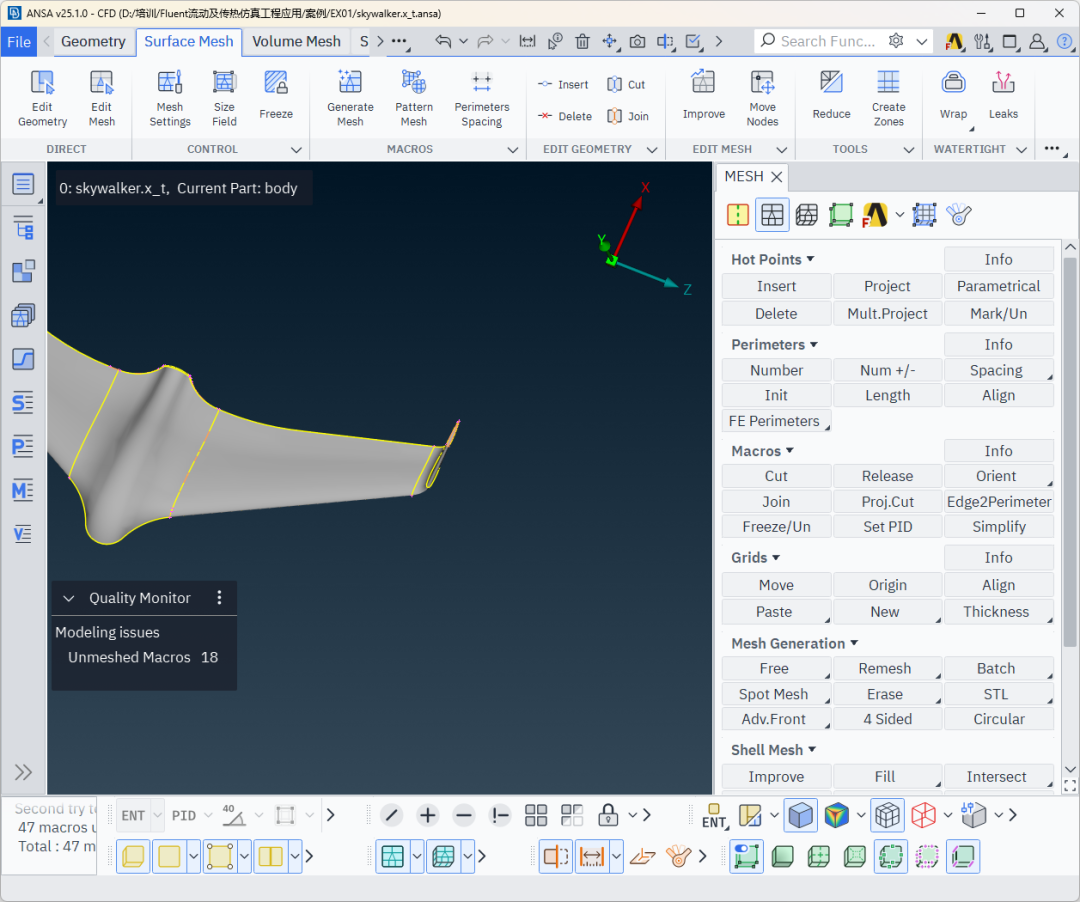The width and height of the screenshot is (1080, 902).
Task: Open the File menu
Action: coord(19,41)
